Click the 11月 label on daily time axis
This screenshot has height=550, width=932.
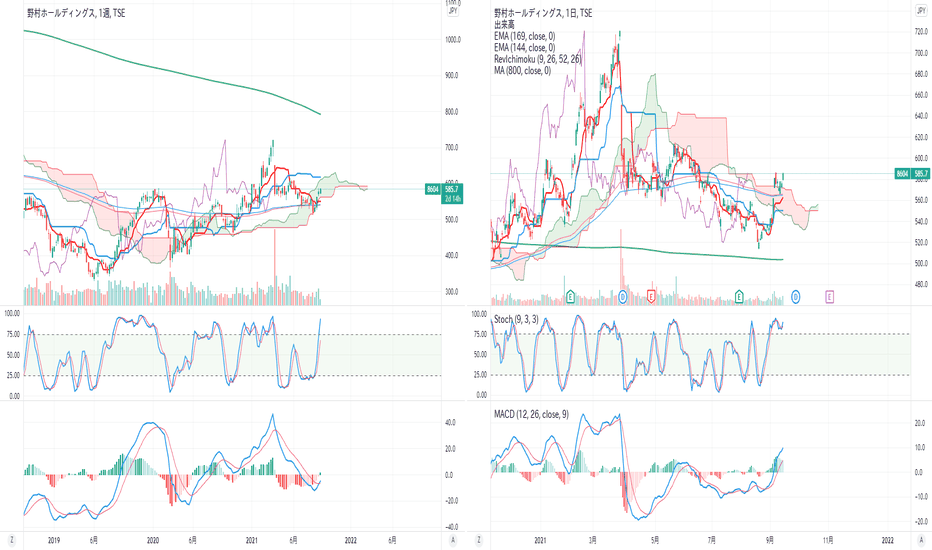tap(828, 540)
